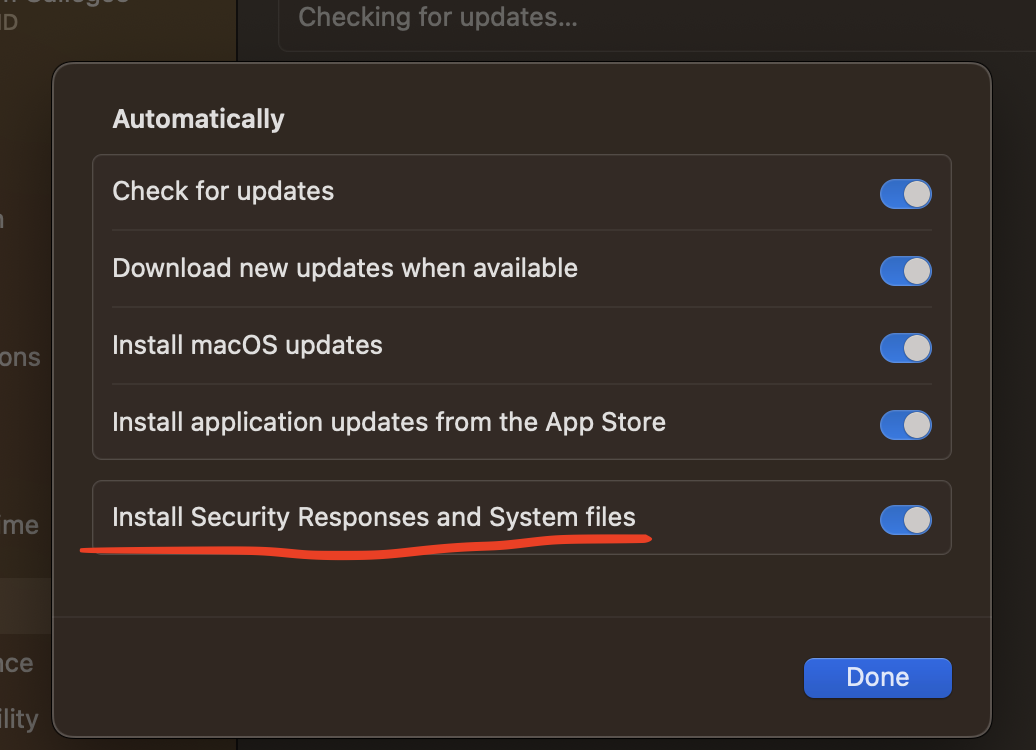
Task: Click 'Install application updates from the App Store' text
Action: (389, 422)
